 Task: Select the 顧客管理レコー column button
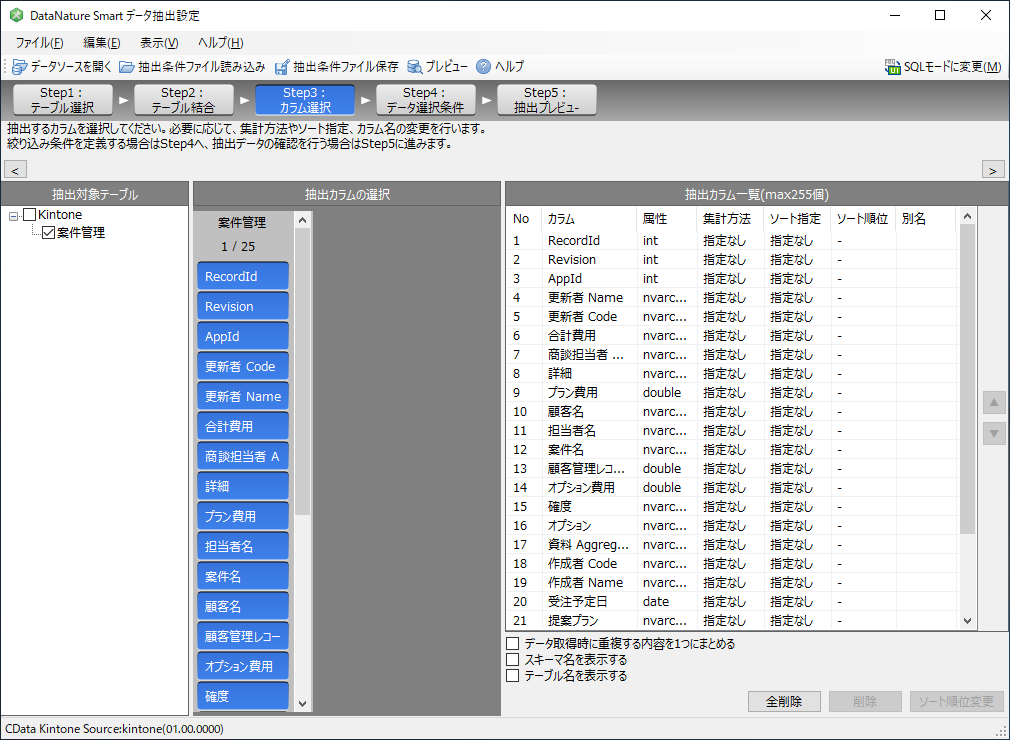tap(243, 636)
